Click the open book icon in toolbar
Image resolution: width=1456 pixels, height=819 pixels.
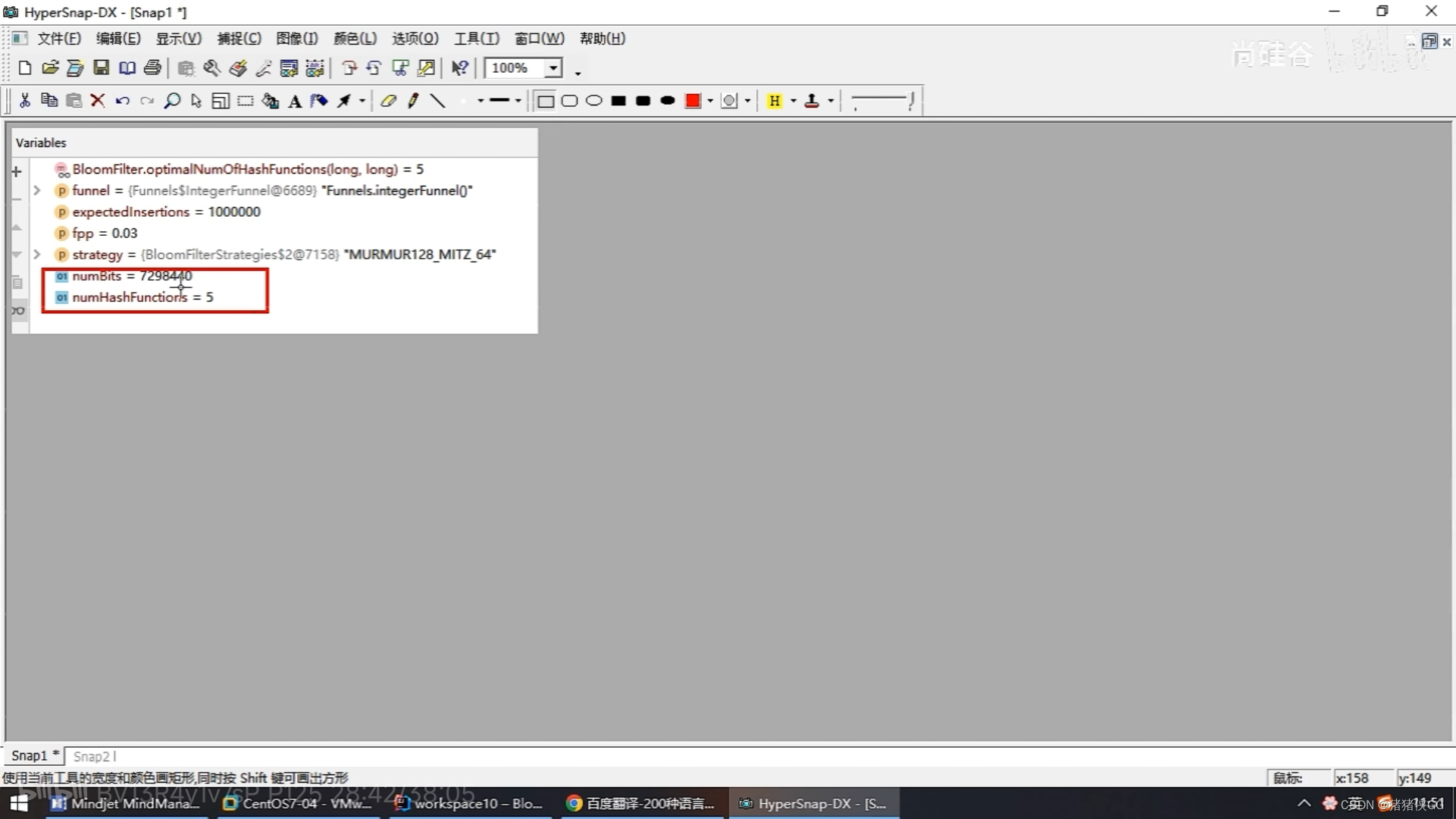(x=127, y=68)
